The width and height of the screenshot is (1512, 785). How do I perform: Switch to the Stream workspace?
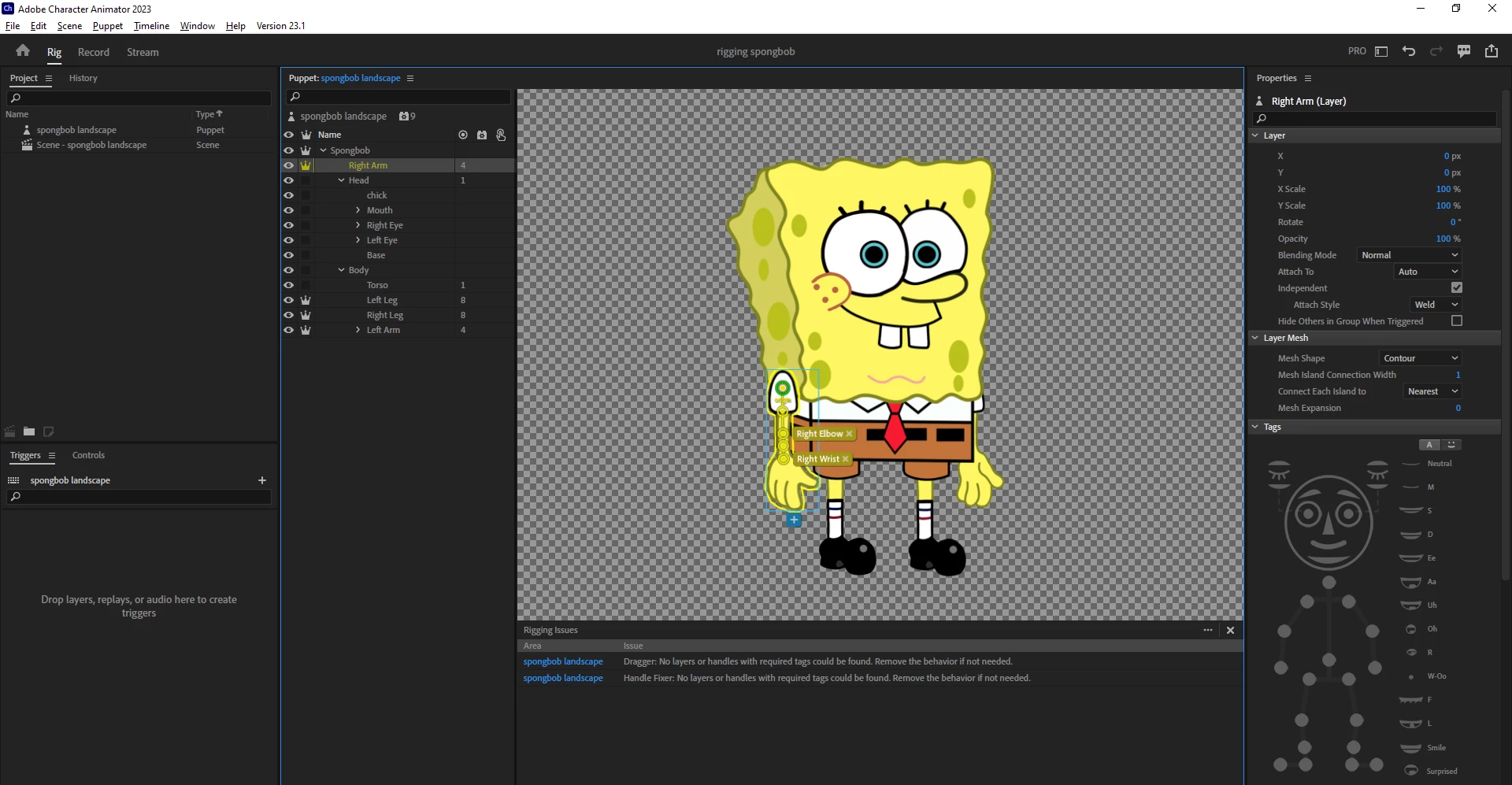[143, 52]
